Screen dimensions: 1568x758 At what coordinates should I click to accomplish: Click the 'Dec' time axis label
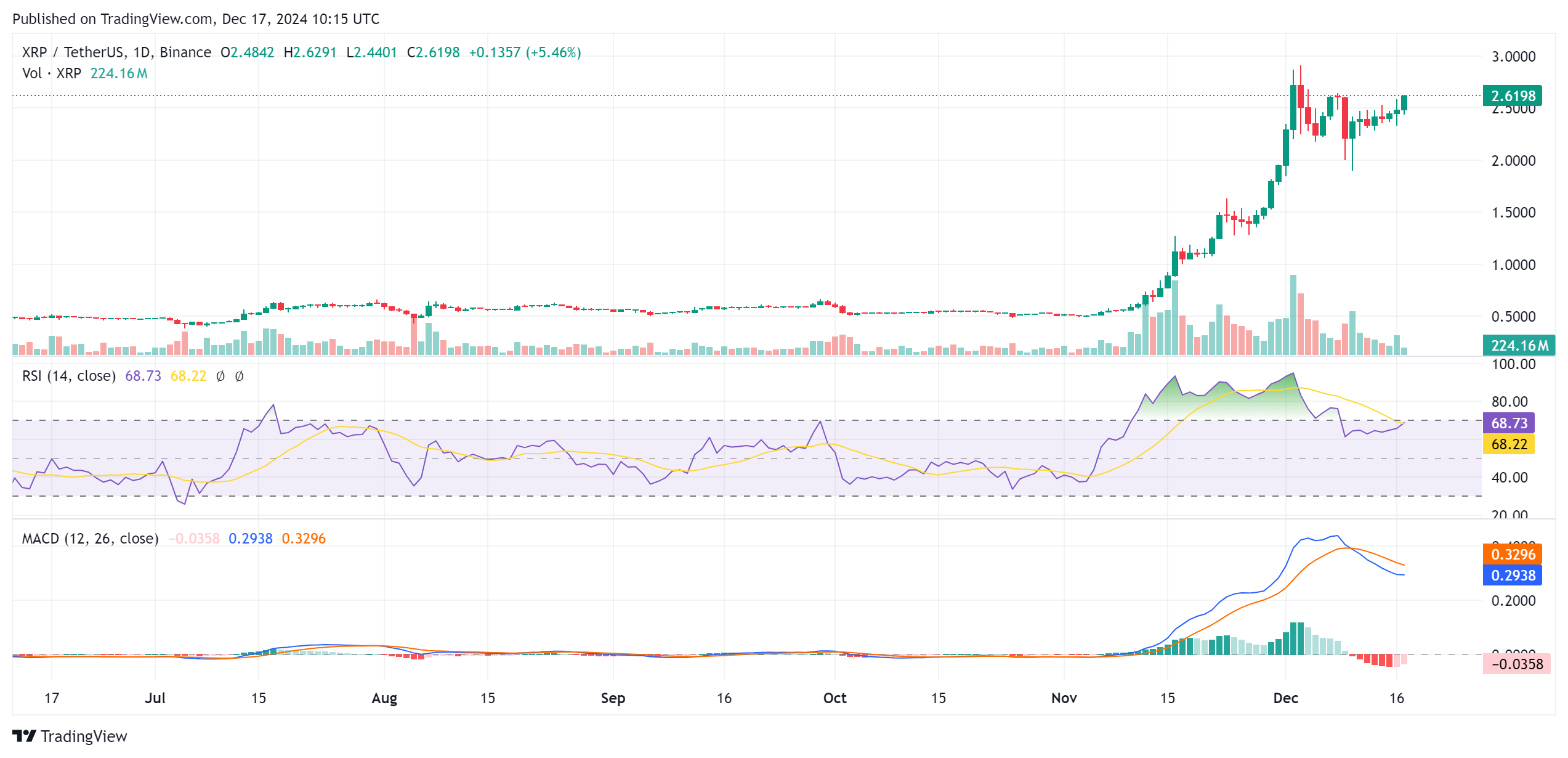pyautogui.click(x=1286, y=698)
